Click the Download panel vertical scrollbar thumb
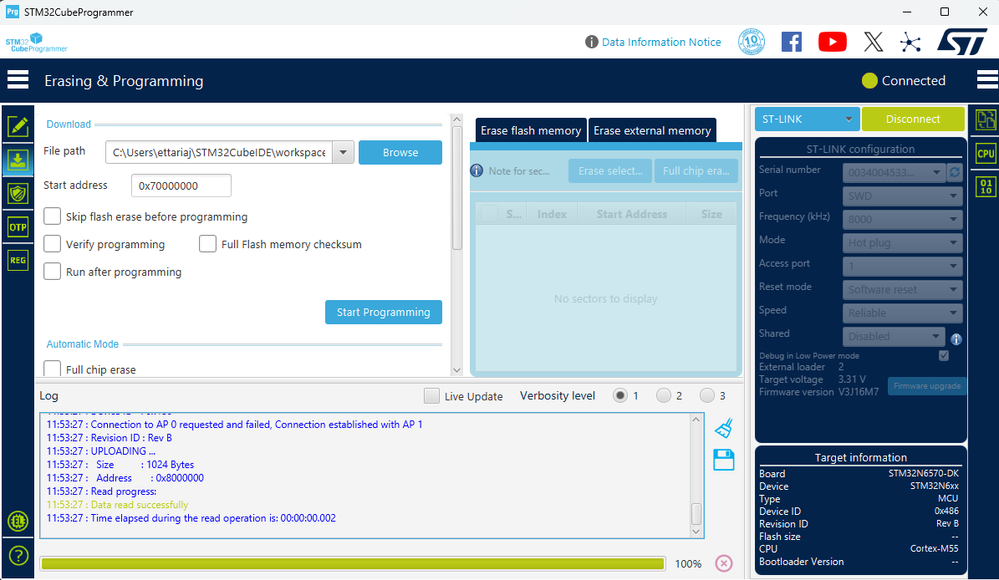Screen dimensions: 999x580 (457, 188)
